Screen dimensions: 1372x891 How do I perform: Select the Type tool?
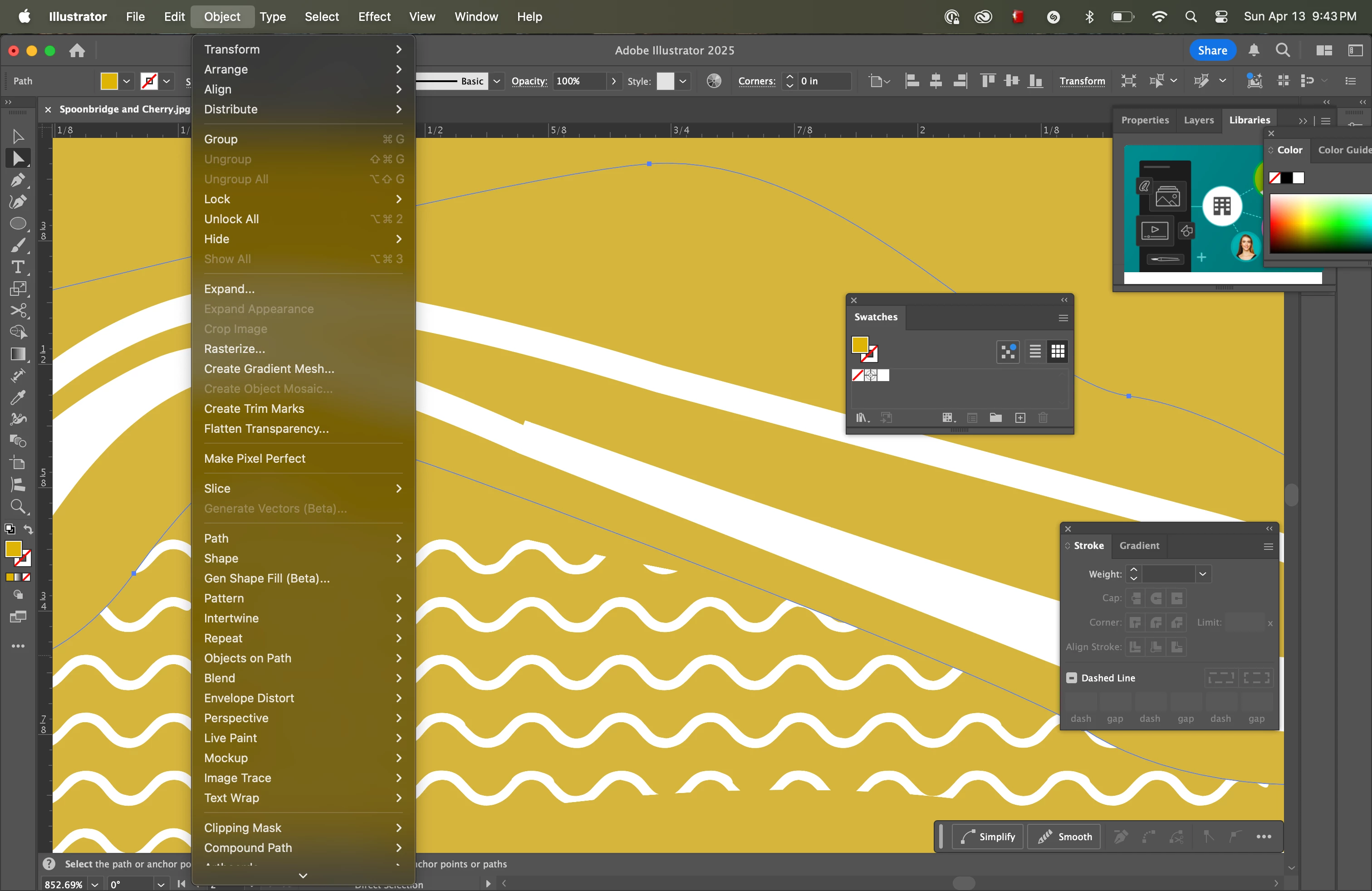(x=18, y=267)
